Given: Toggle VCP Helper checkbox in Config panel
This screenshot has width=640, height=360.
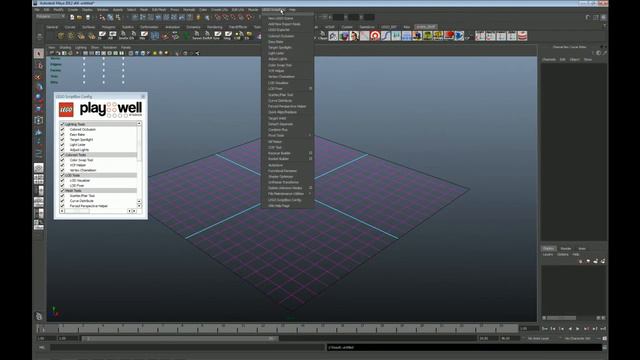Looking at the screenshot, I should 62,165.
